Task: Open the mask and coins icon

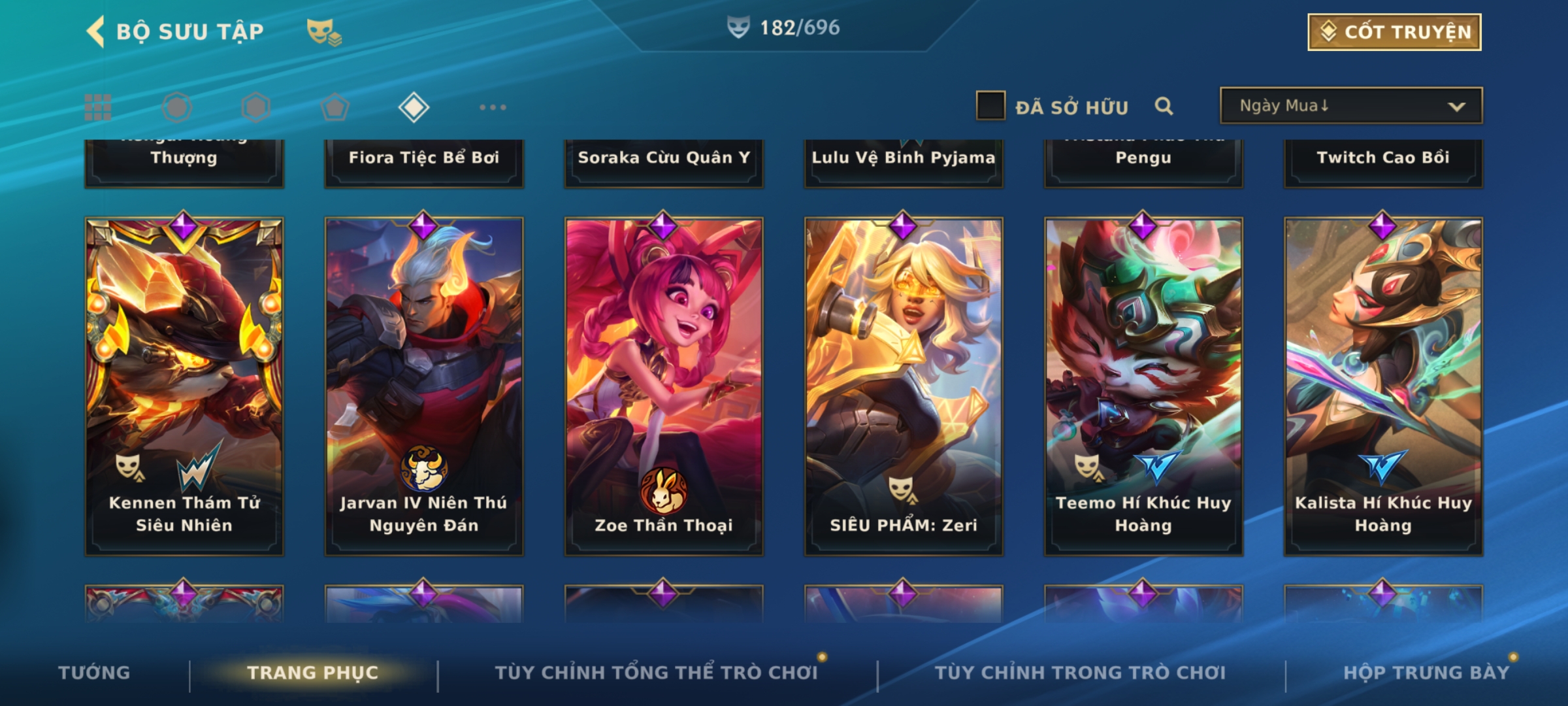Action: [x=324, y=31]
